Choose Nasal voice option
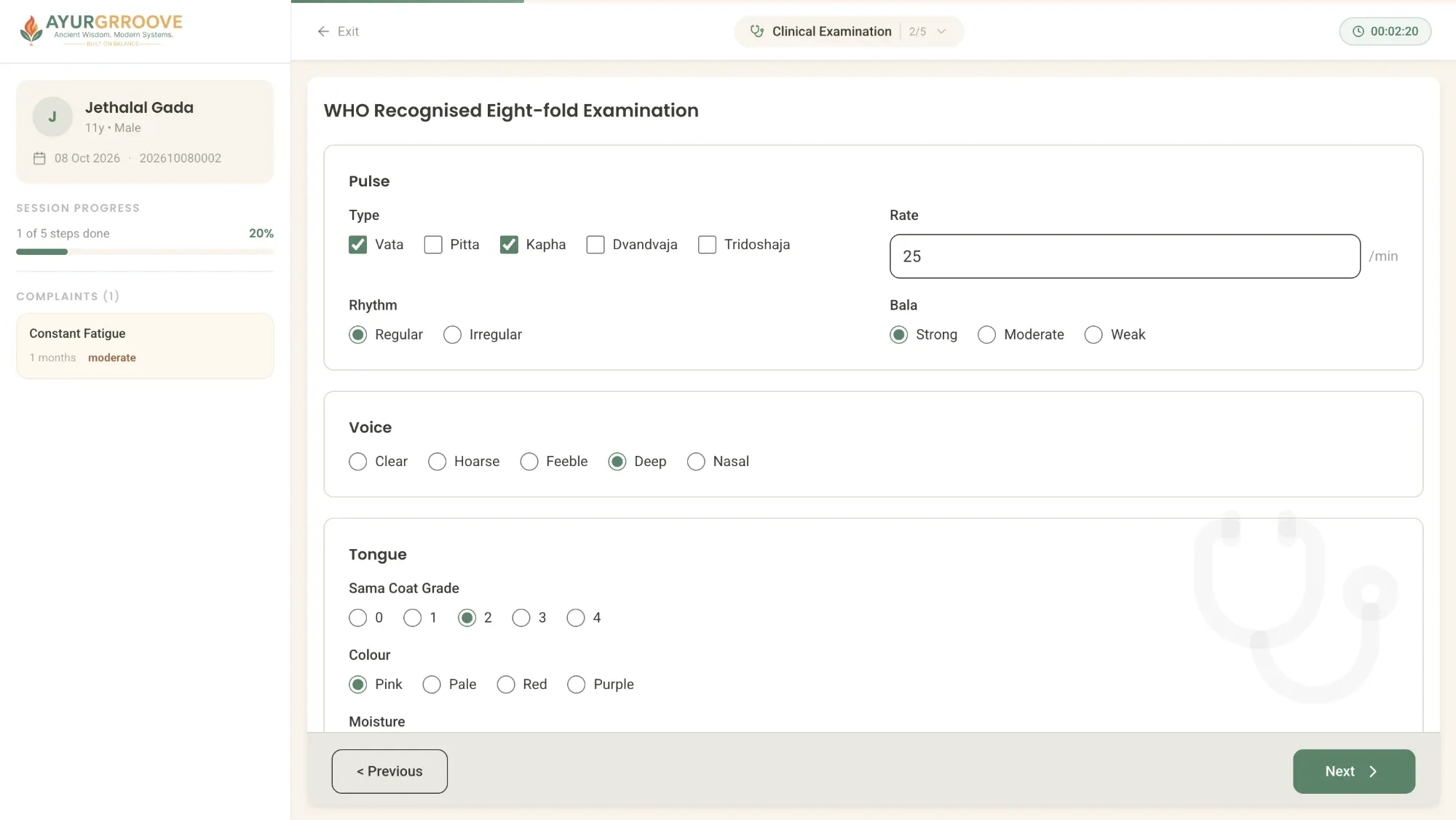Image resolution: width=1456 pixels, height=820 pixels. tap(696, 462)
